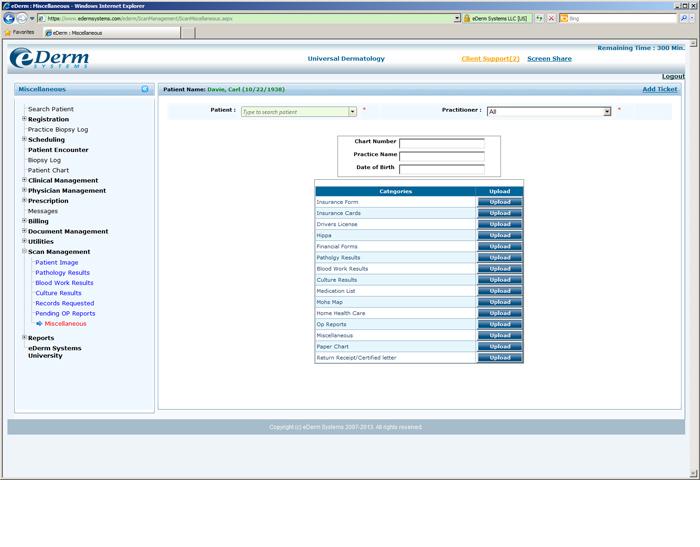
Task: Open Pending OP Reports link
Action: point(65,313)
